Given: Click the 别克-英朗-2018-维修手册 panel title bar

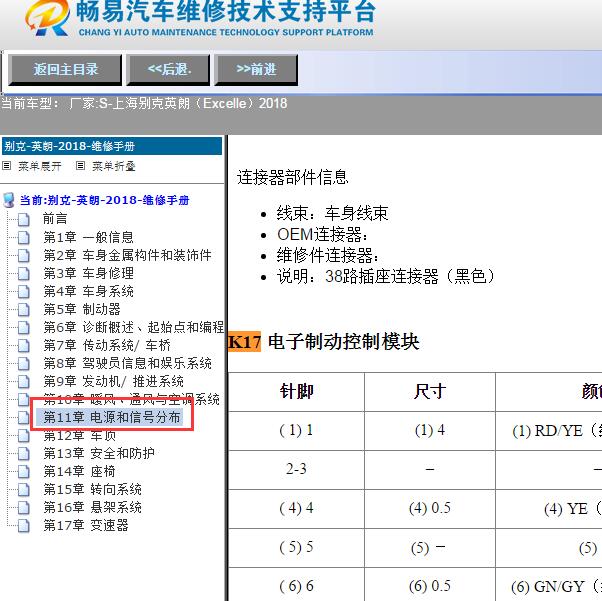Looking at the screenshot, I should [x=112, y=146].
